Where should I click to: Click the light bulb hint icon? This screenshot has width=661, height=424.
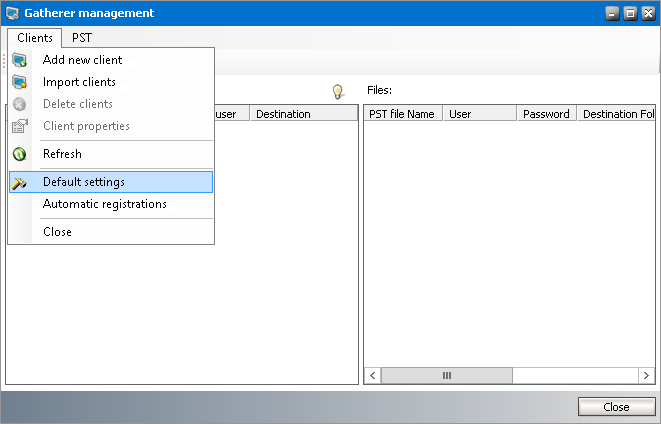coord(338,91)
